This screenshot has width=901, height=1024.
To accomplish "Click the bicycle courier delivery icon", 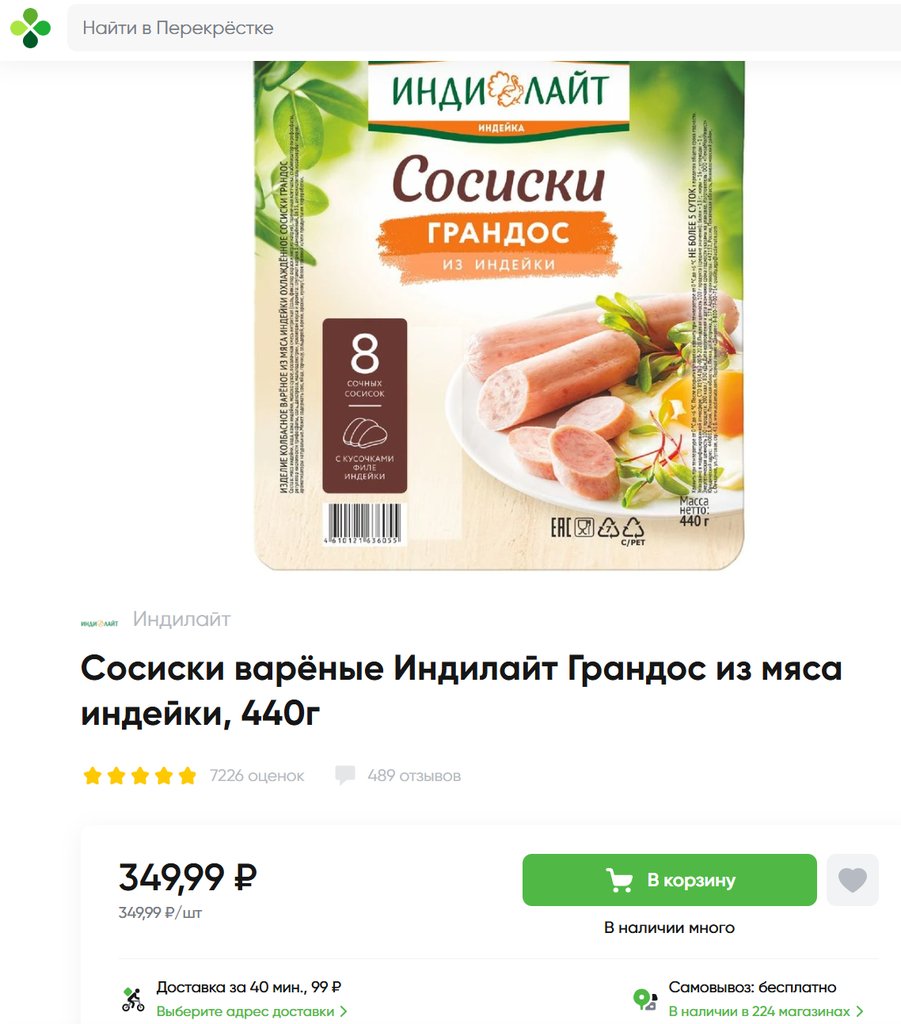I will point(133,999).
